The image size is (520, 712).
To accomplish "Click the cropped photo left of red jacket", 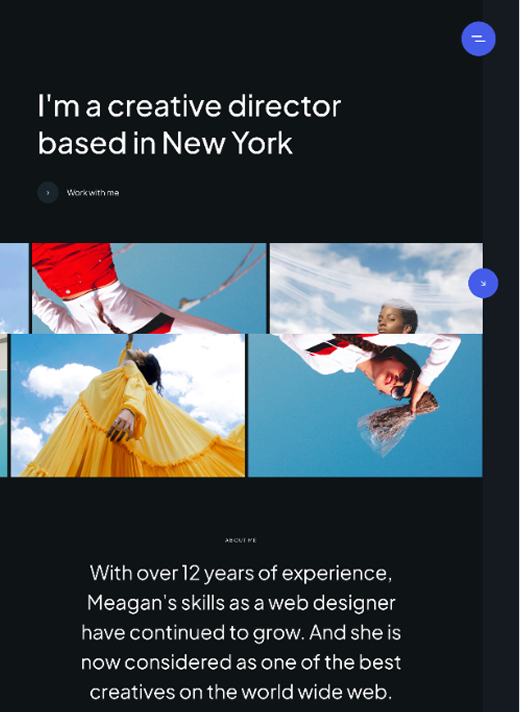I will tap(14, 288).
